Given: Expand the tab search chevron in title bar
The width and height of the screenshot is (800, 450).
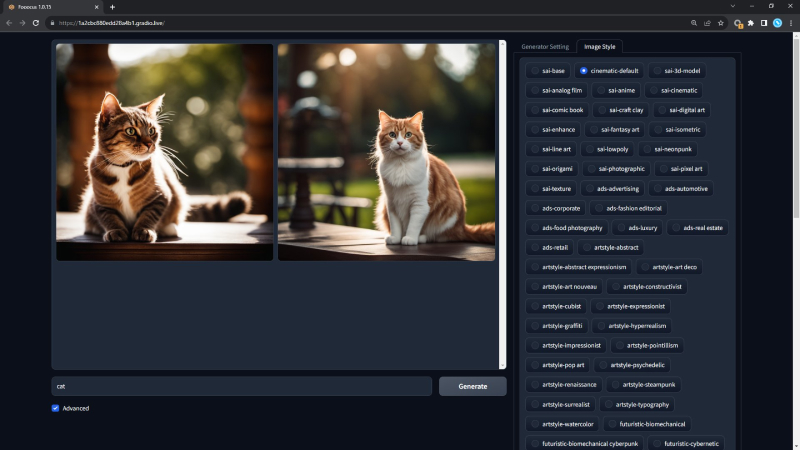Looking at the screenshot, I should click(x=733, y=6).
